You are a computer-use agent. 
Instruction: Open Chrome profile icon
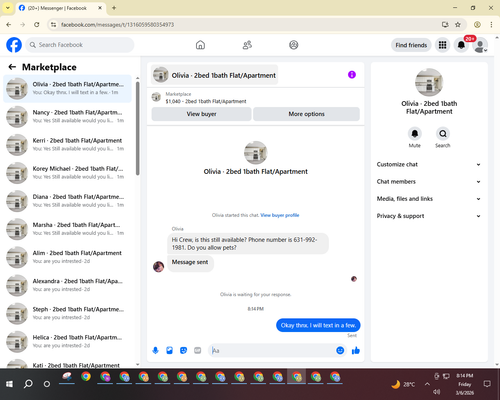point(477,24)
